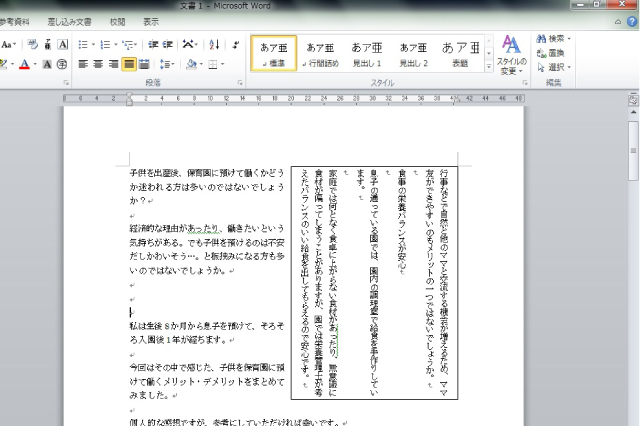
Task: Toggle distributed alignment
Action: 144,64
